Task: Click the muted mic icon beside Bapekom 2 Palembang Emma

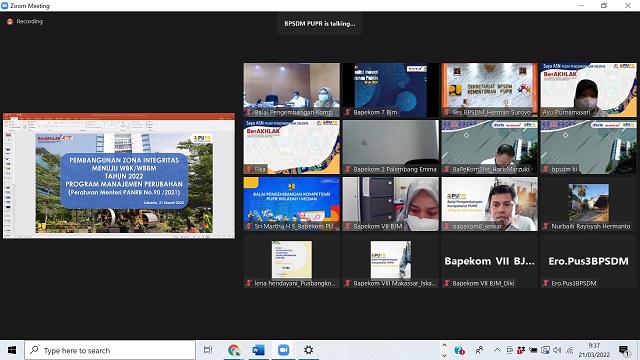Action: click(348, 169)
